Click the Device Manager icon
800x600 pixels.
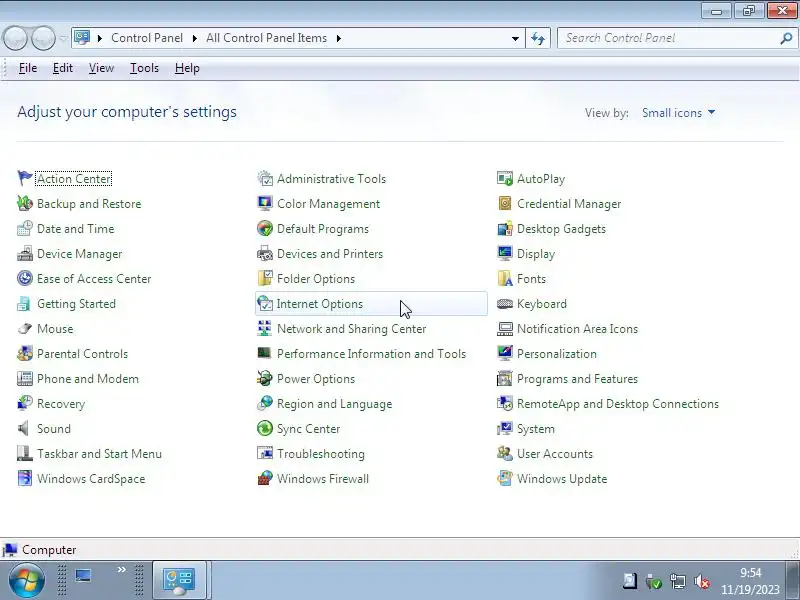click(x=24, y=254)
